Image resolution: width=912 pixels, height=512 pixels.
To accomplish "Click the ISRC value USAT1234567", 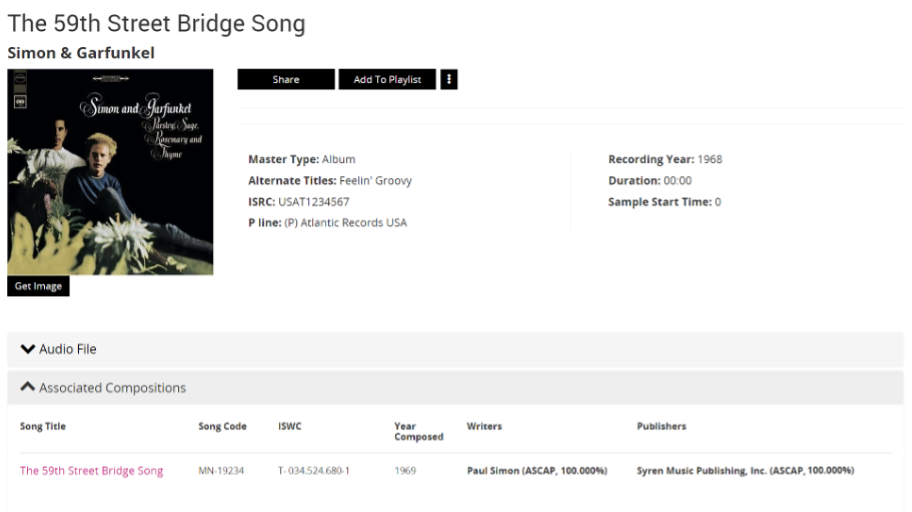I will [313, 202].
